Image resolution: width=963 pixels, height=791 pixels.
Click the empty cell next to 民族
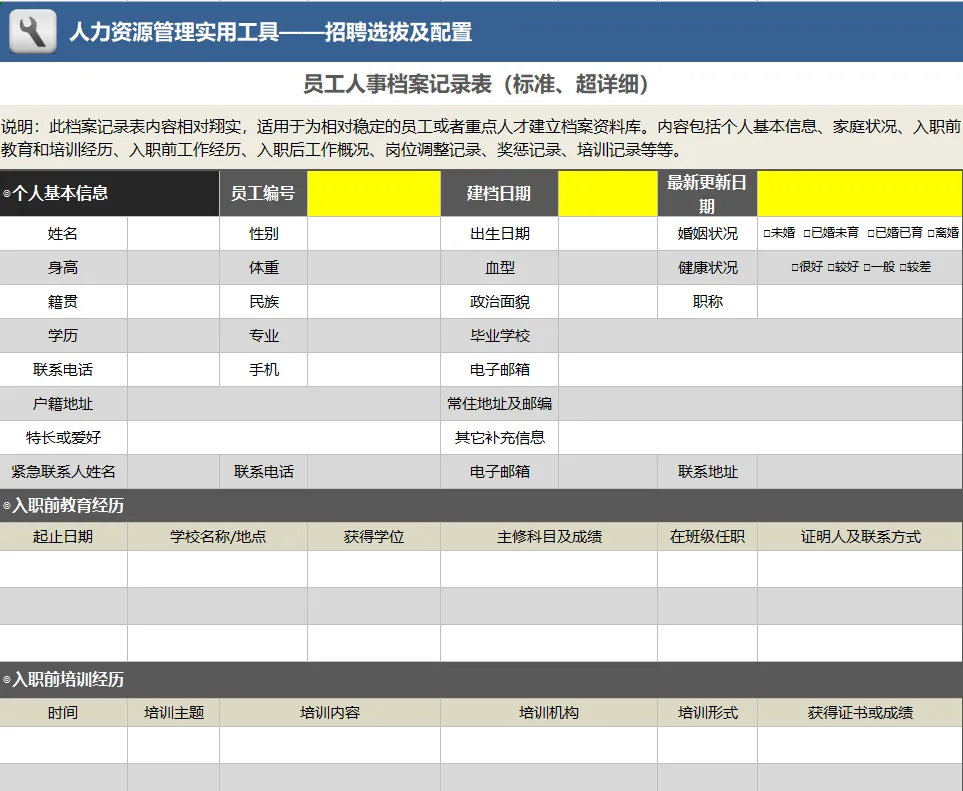[x=374, y=302]
